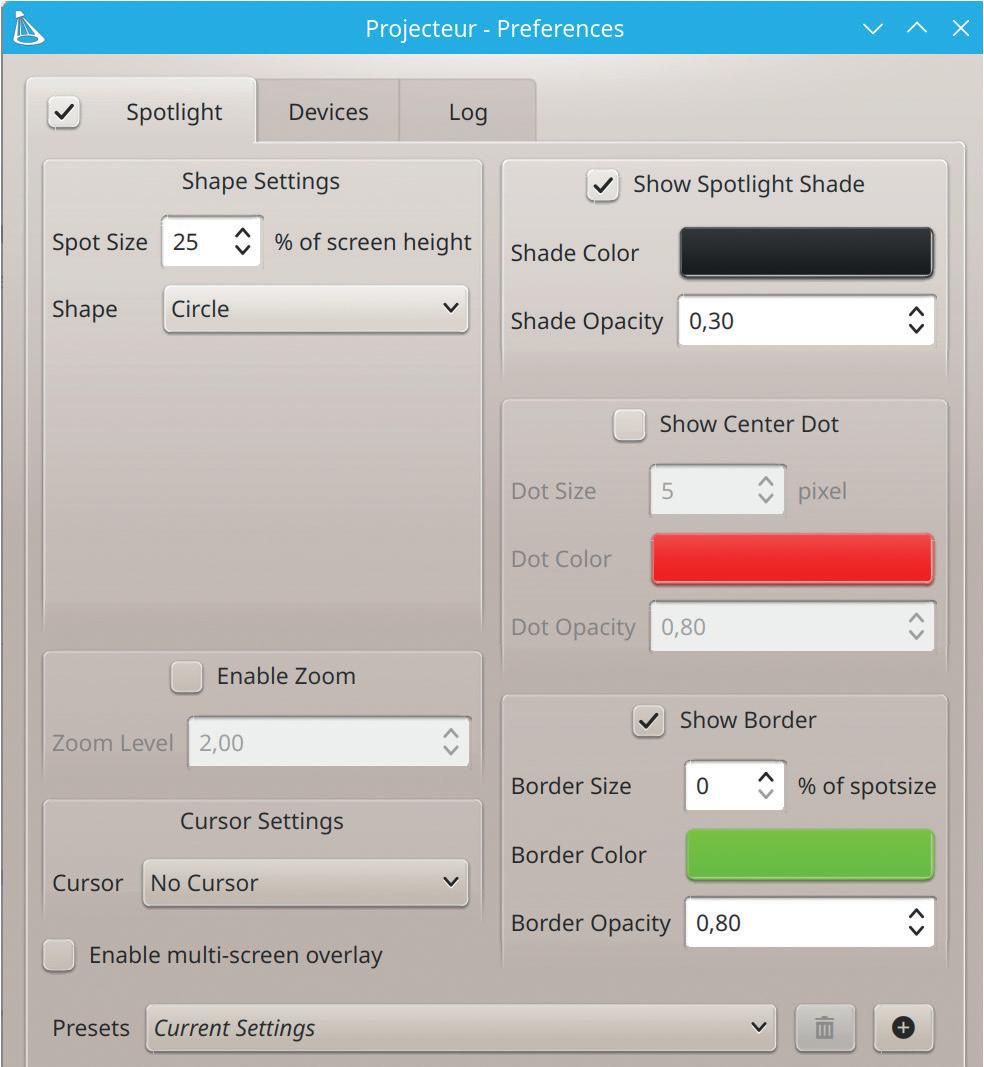984x1067 pixels.
Task: Click the '% of spotsize' label
Action: coord(867,786)
